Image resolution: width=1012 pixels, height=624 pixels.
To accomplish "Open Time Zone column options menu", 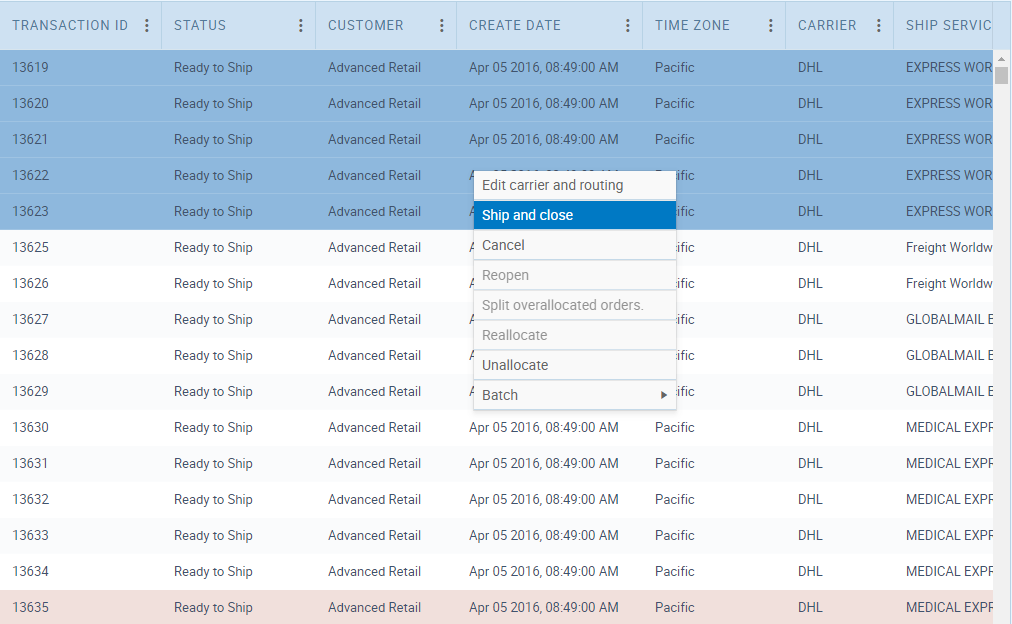I will (x=770, y=26).
